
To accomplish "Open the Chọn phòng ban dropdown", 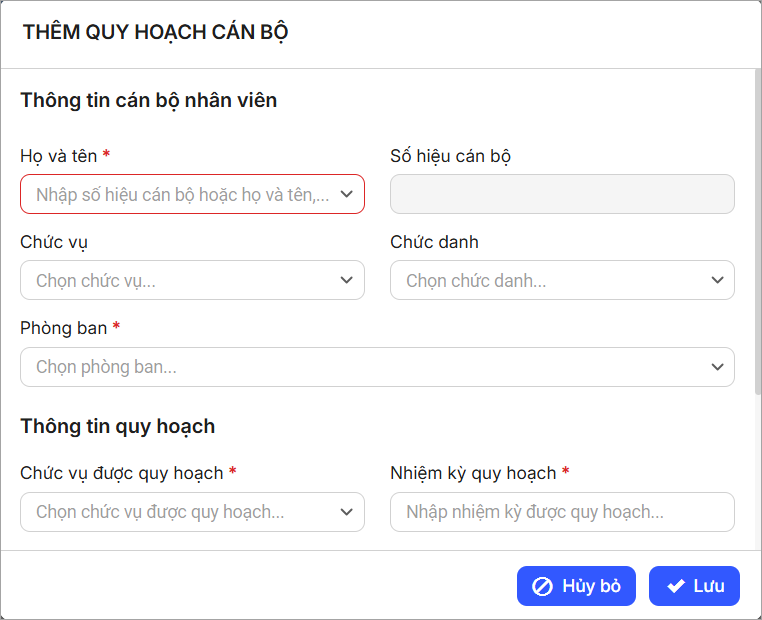I will [360, 367].
